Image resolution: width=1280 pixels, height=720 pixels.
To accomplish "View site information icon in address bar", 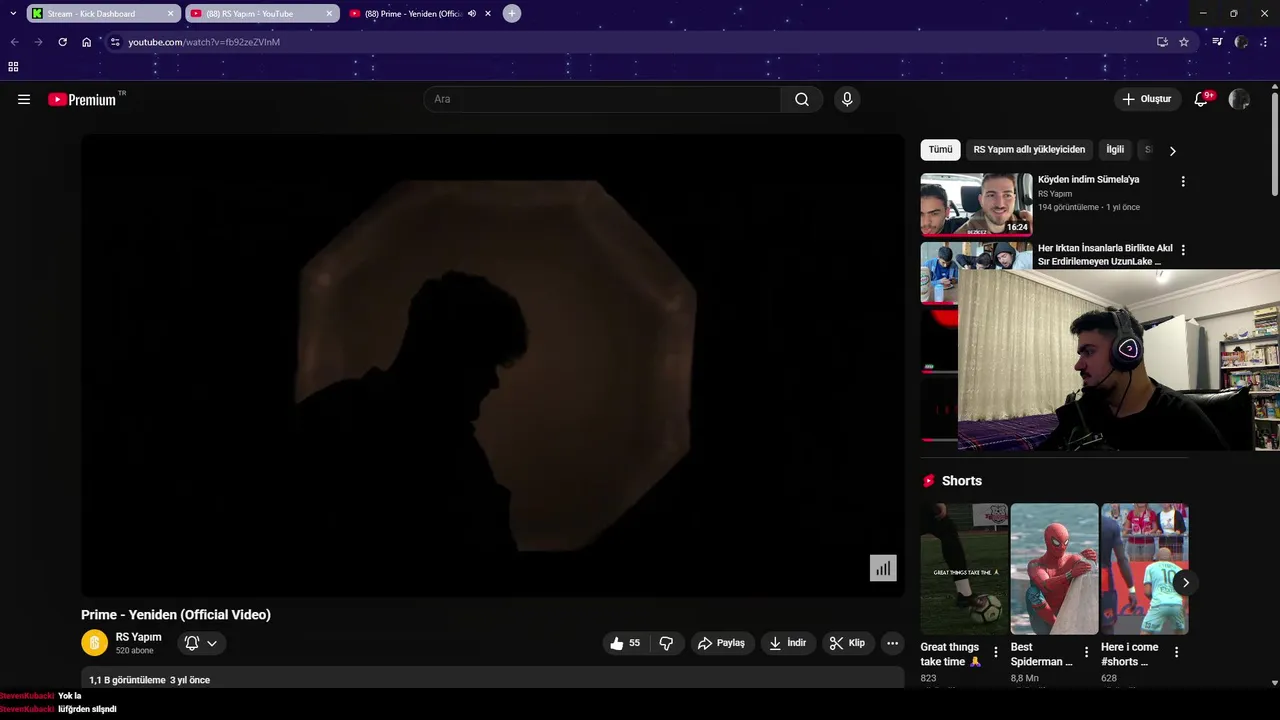I will pos(115,42).
